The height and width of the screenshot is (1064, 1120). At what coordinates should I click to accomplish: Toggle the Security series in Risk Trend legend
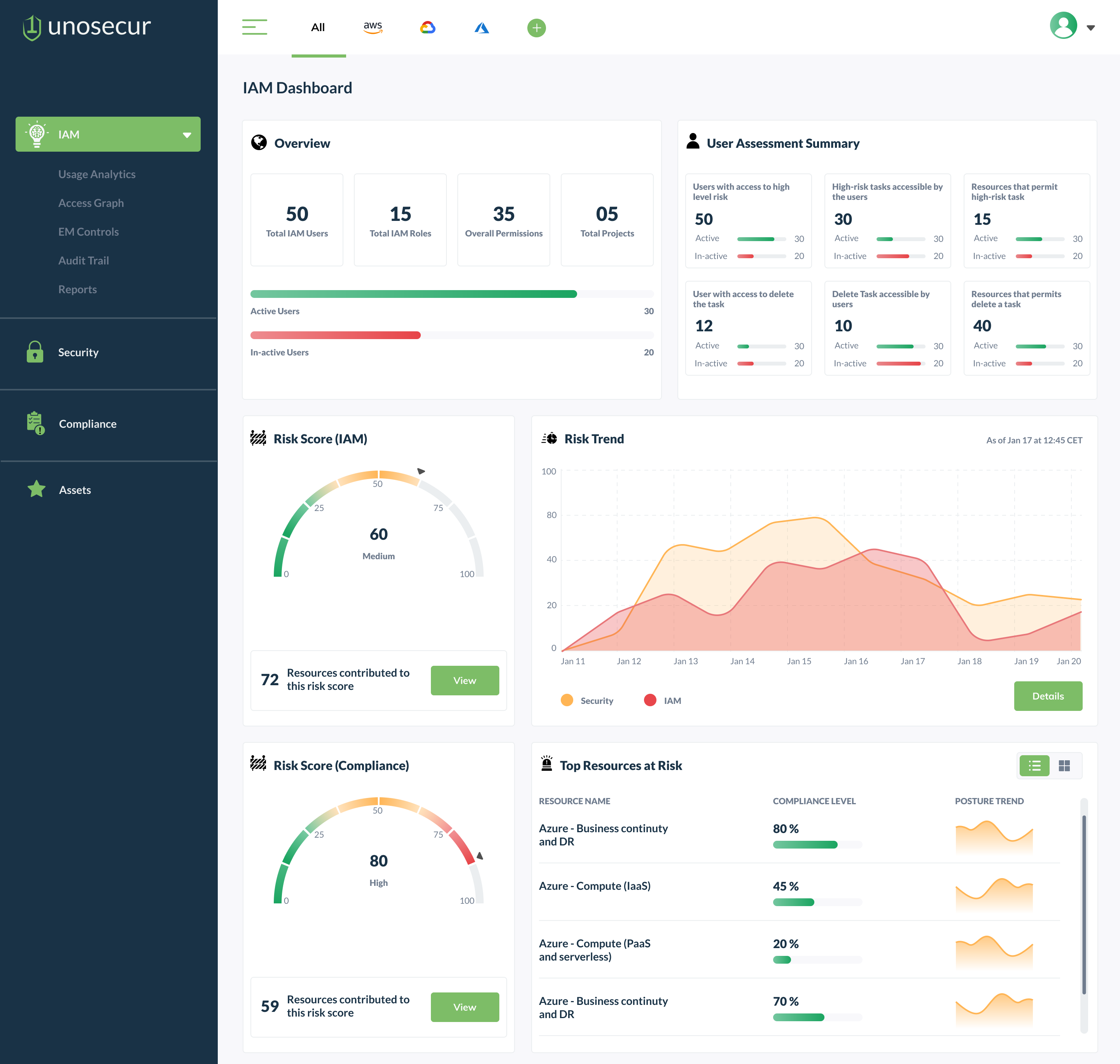[x=588, y=700]
